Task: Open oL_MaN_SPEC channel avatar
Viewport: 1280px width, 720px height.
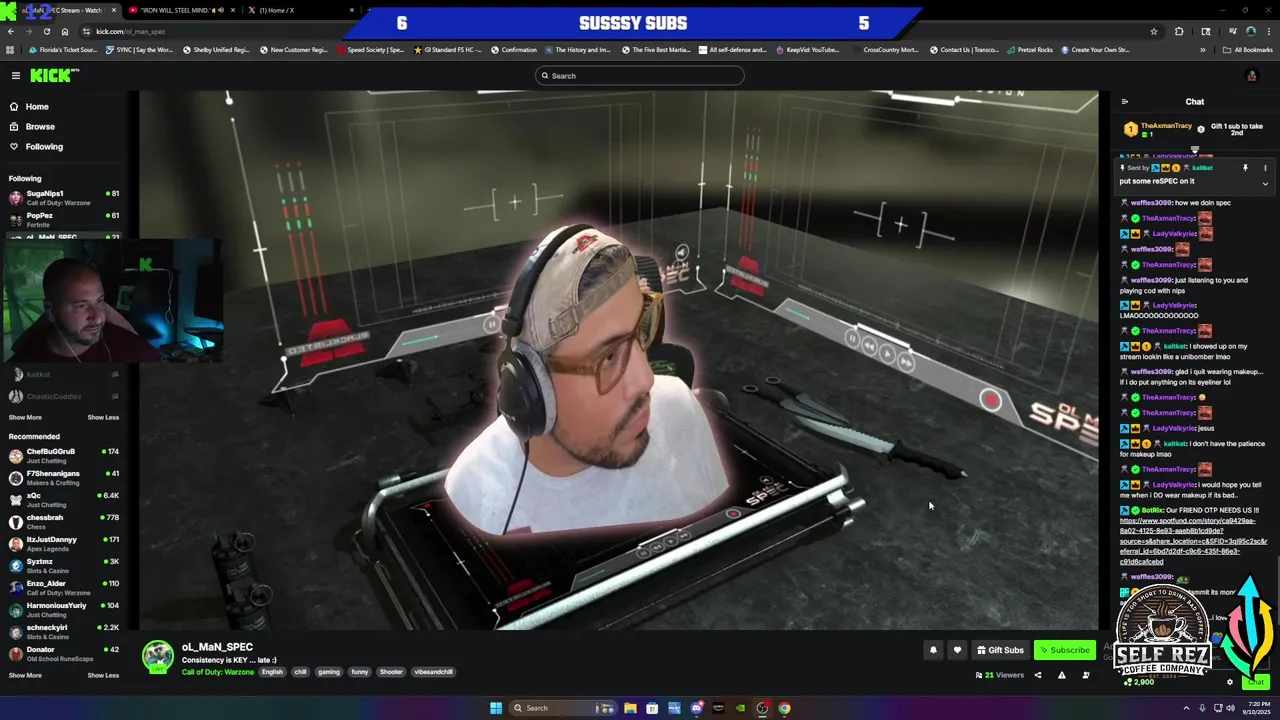Action: click(x=157, y=656)
